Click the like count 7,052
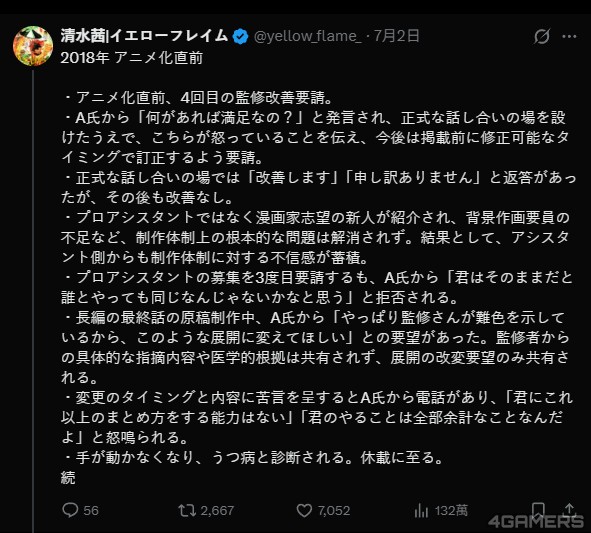The width and height of the screenshot is (591, 533). pos(334,511)
